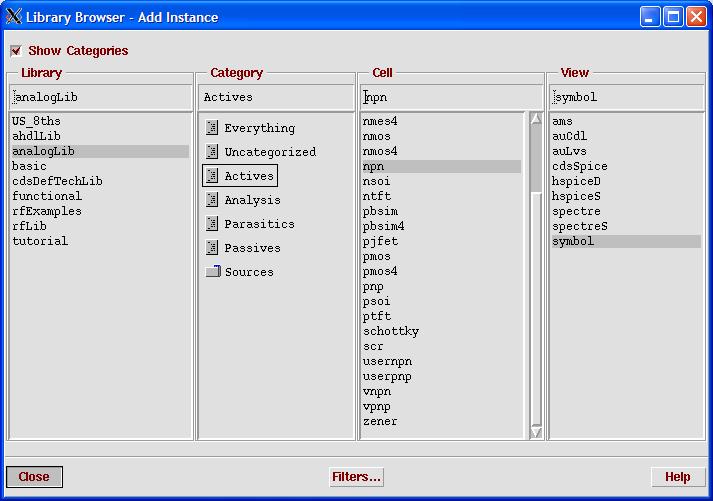The height and width of the screenshot is (501, 713).
Task: Open the Filters dialog
Action: click(x=356, y=477)
